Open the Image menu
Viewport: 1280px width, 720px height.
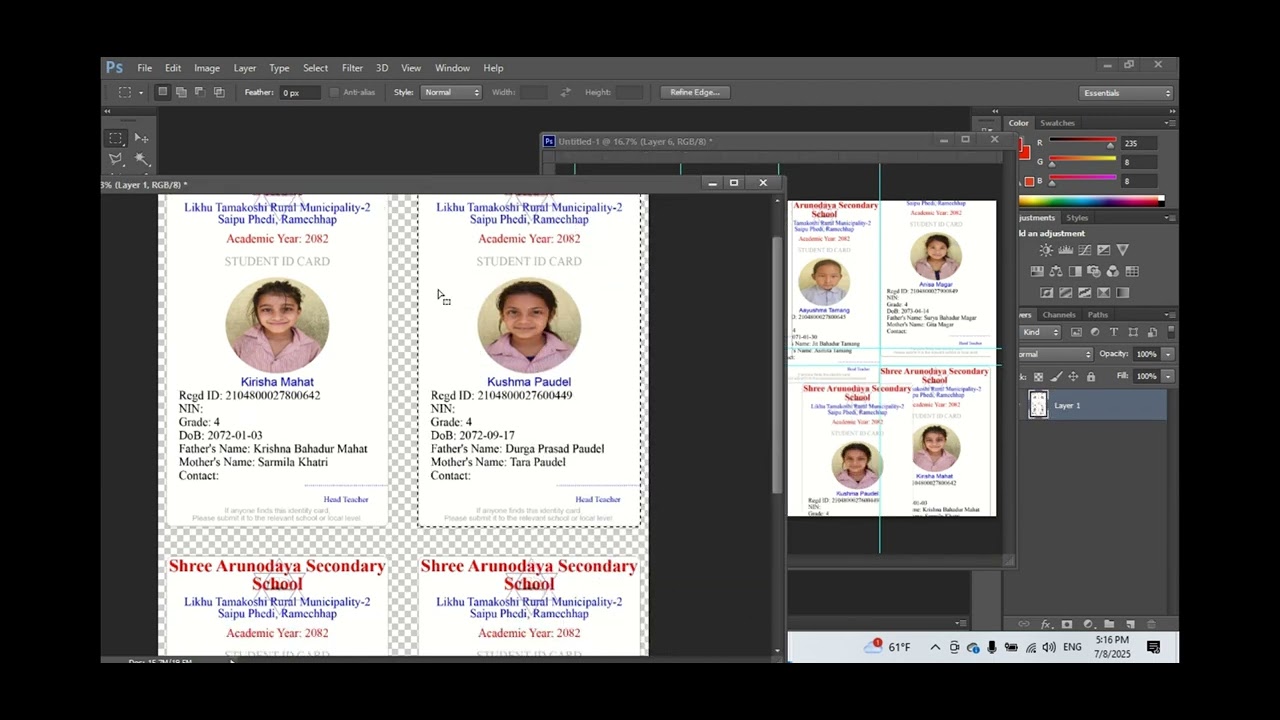207,68
